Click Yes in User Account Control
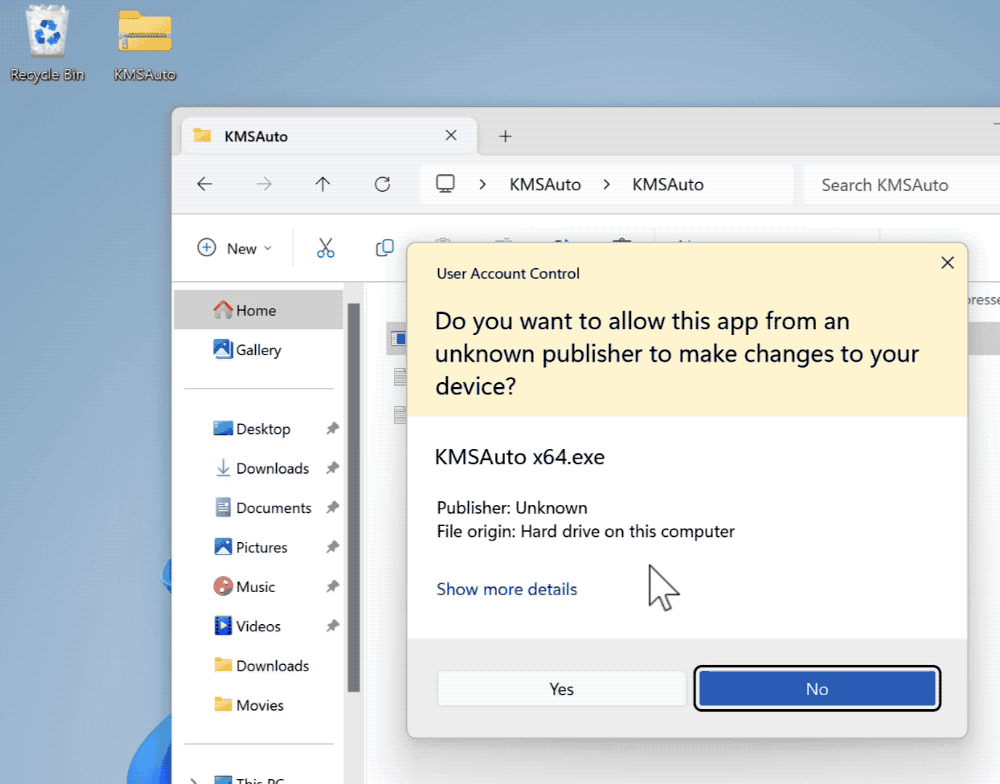Image resolution: width=1000 pixels, height=784 pixels. [x=561, y=689]
